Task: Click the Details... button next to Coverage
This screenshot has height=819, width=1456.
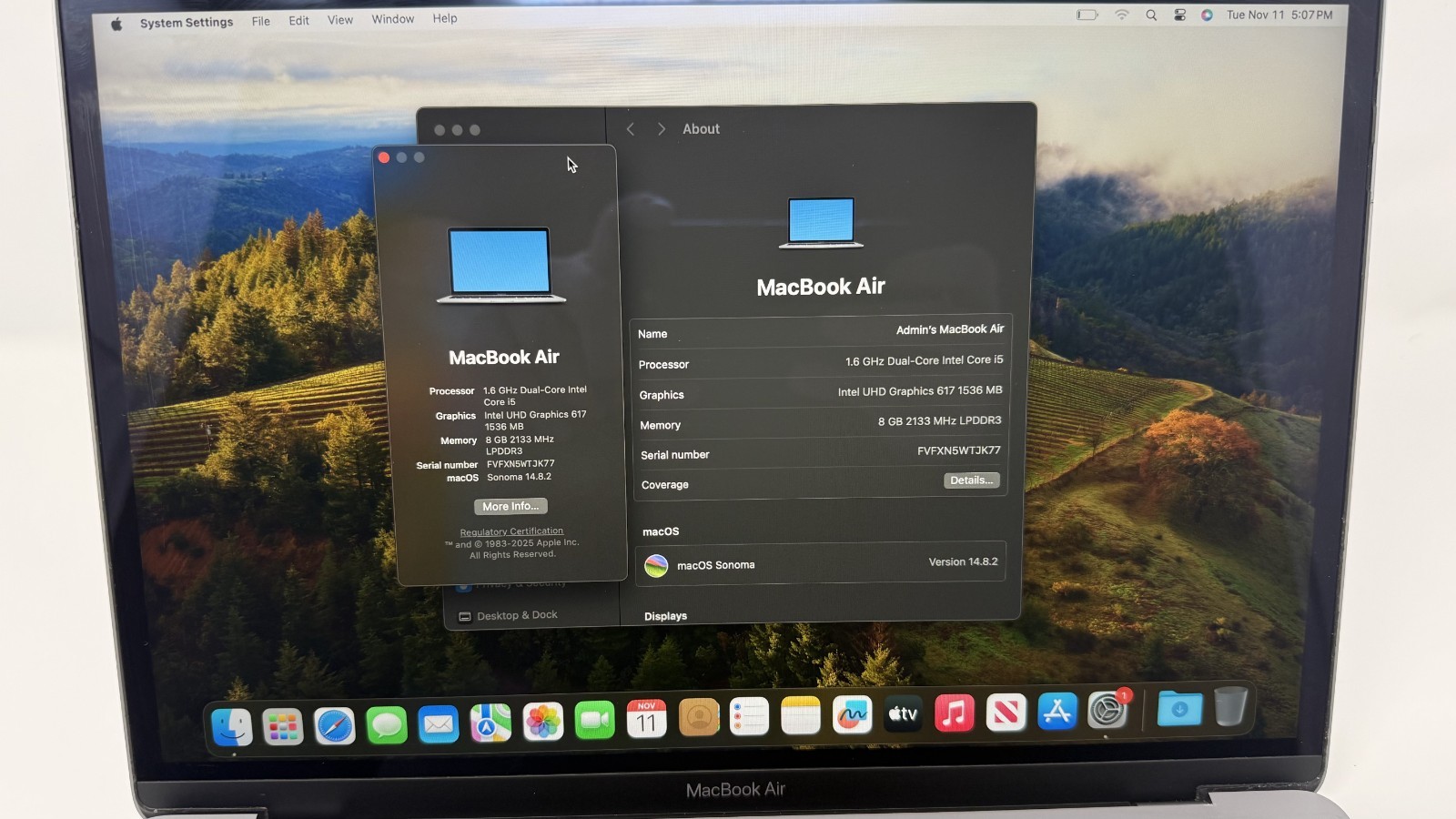Action: click(972, 480)
